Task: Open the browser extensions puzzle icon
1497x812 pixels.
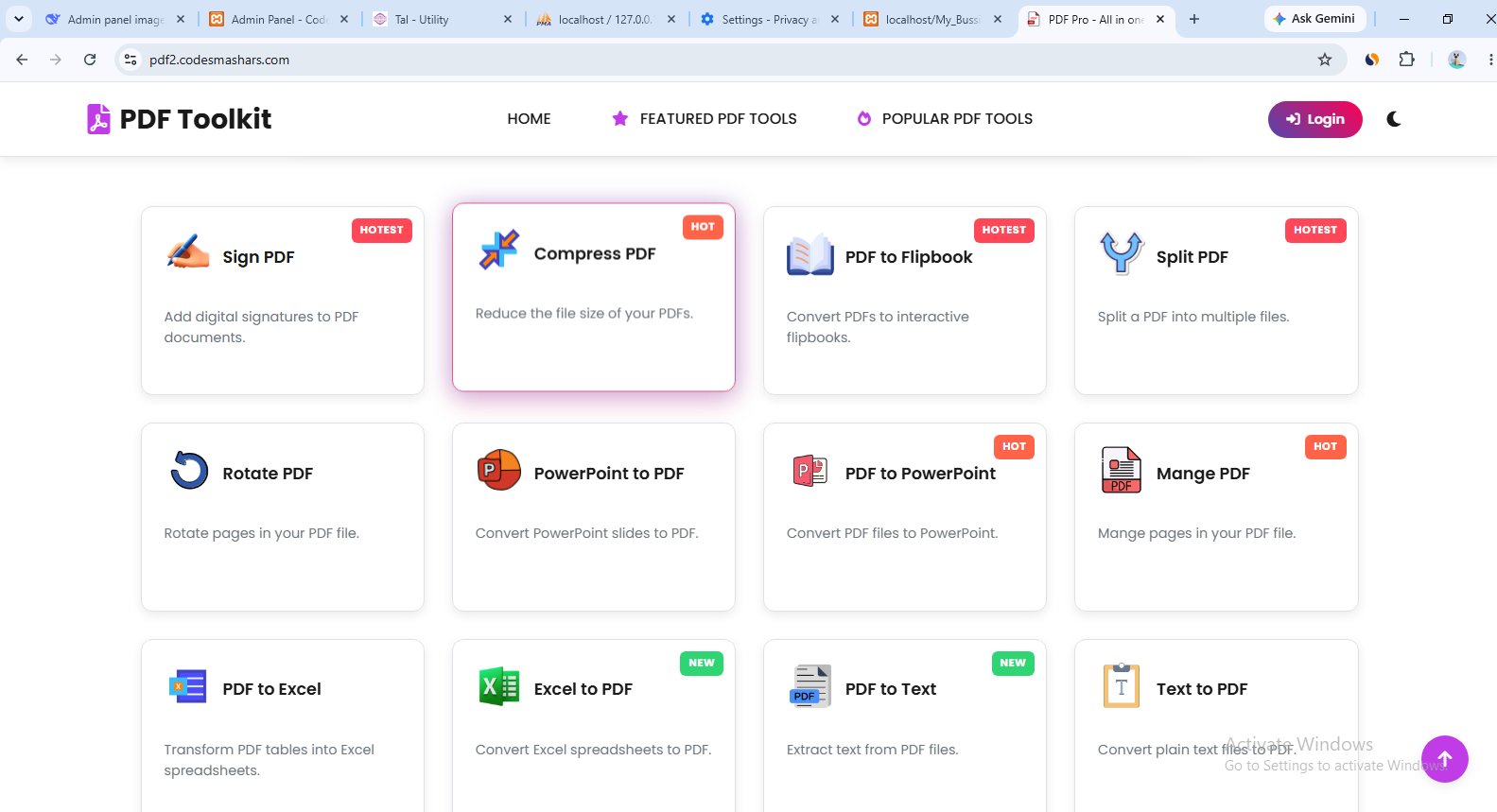Action: (x=1407, y=60)
